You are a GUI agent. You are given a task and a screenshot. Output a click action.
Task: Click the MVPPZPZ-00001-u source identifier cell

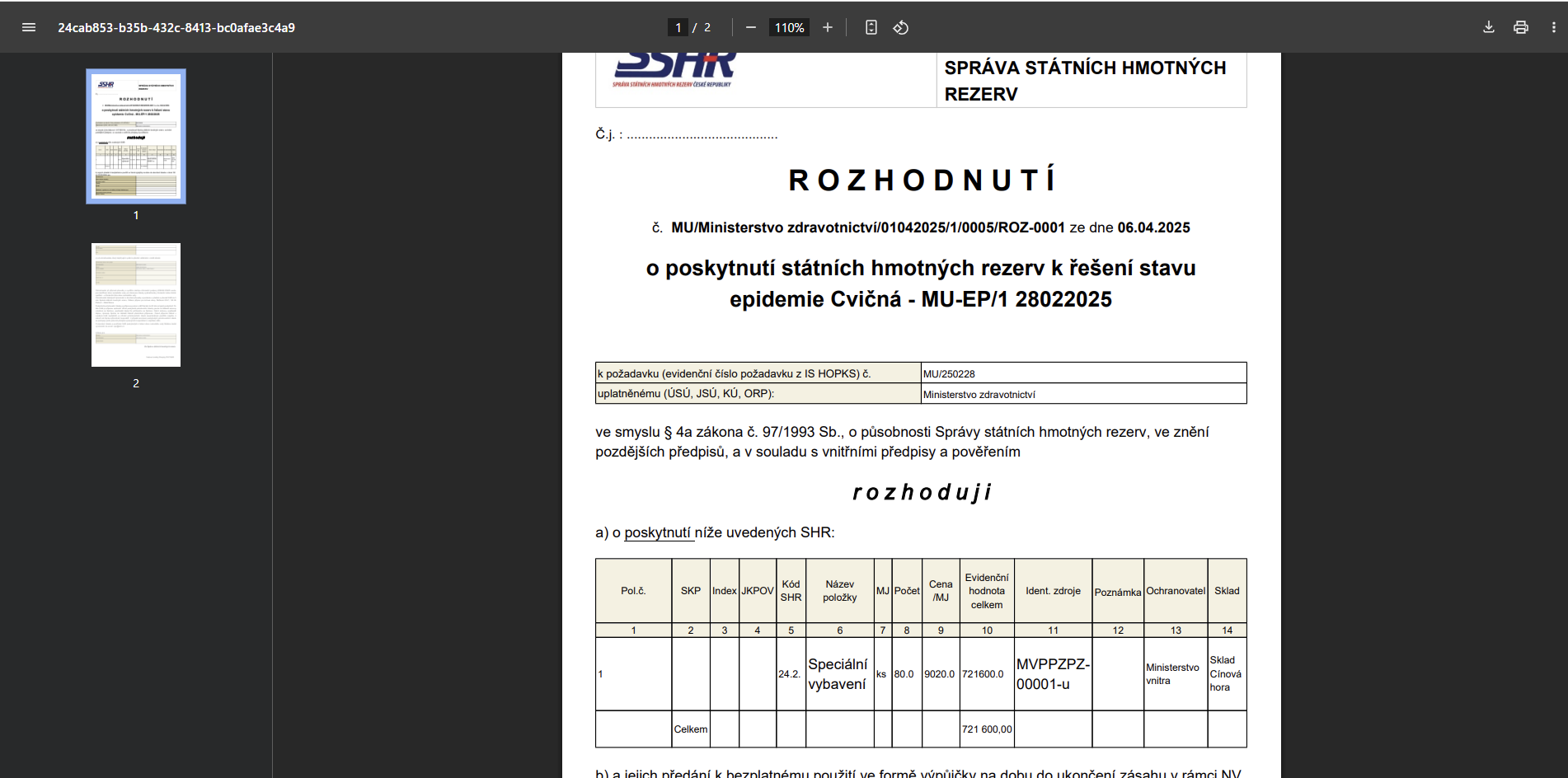pos(1052,674)
